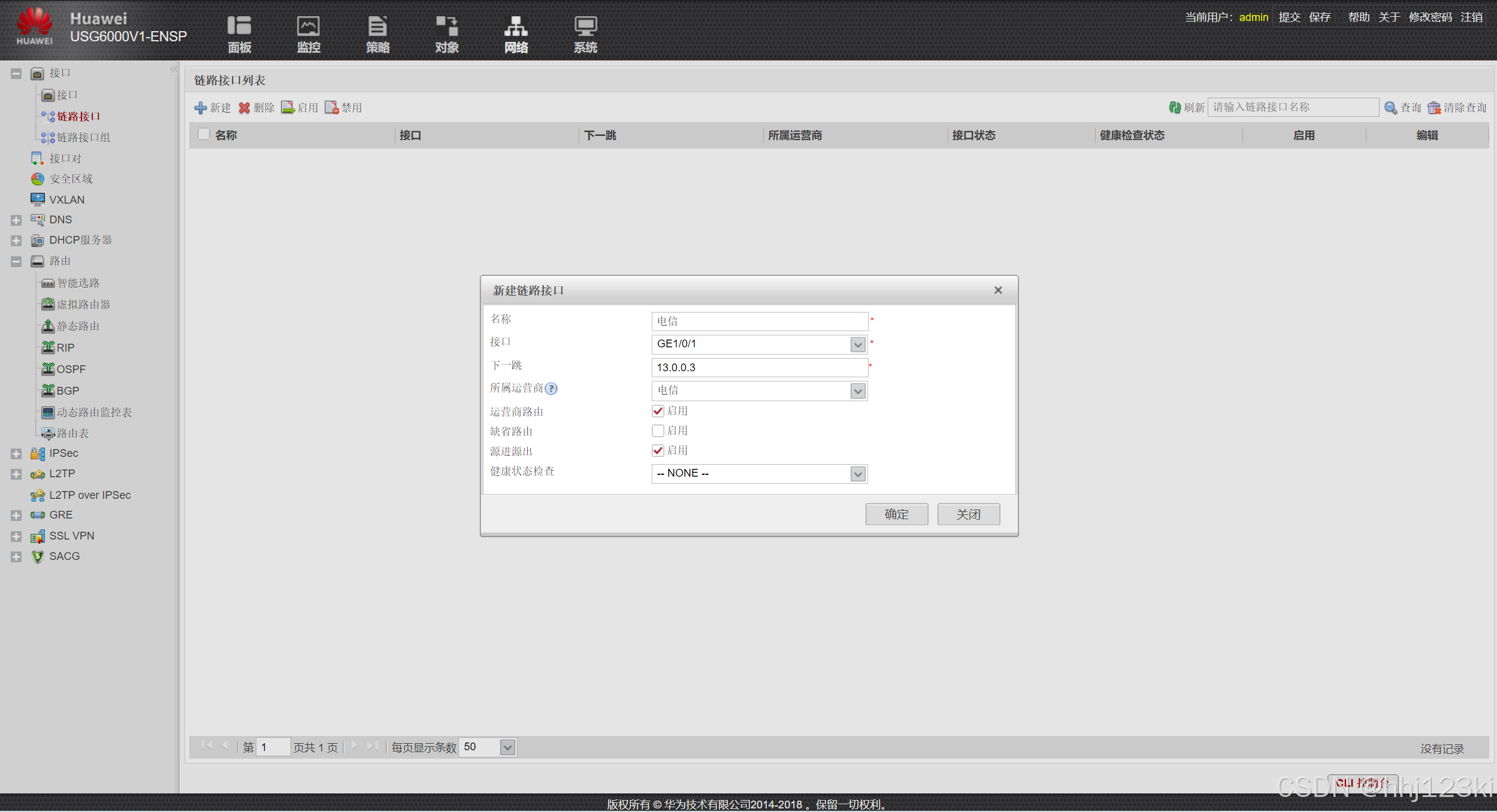Open the 系统 system icon

click(585, 26)
